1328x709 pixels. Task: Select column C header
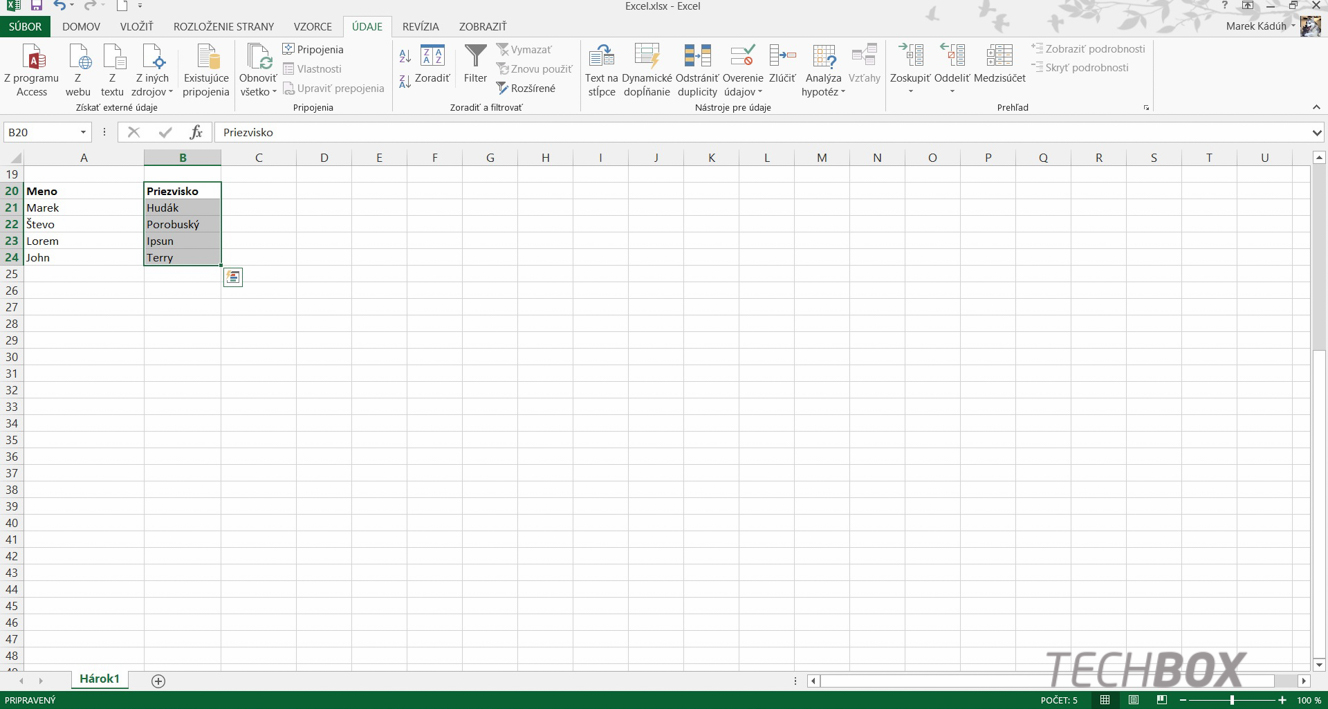[259, 157]
